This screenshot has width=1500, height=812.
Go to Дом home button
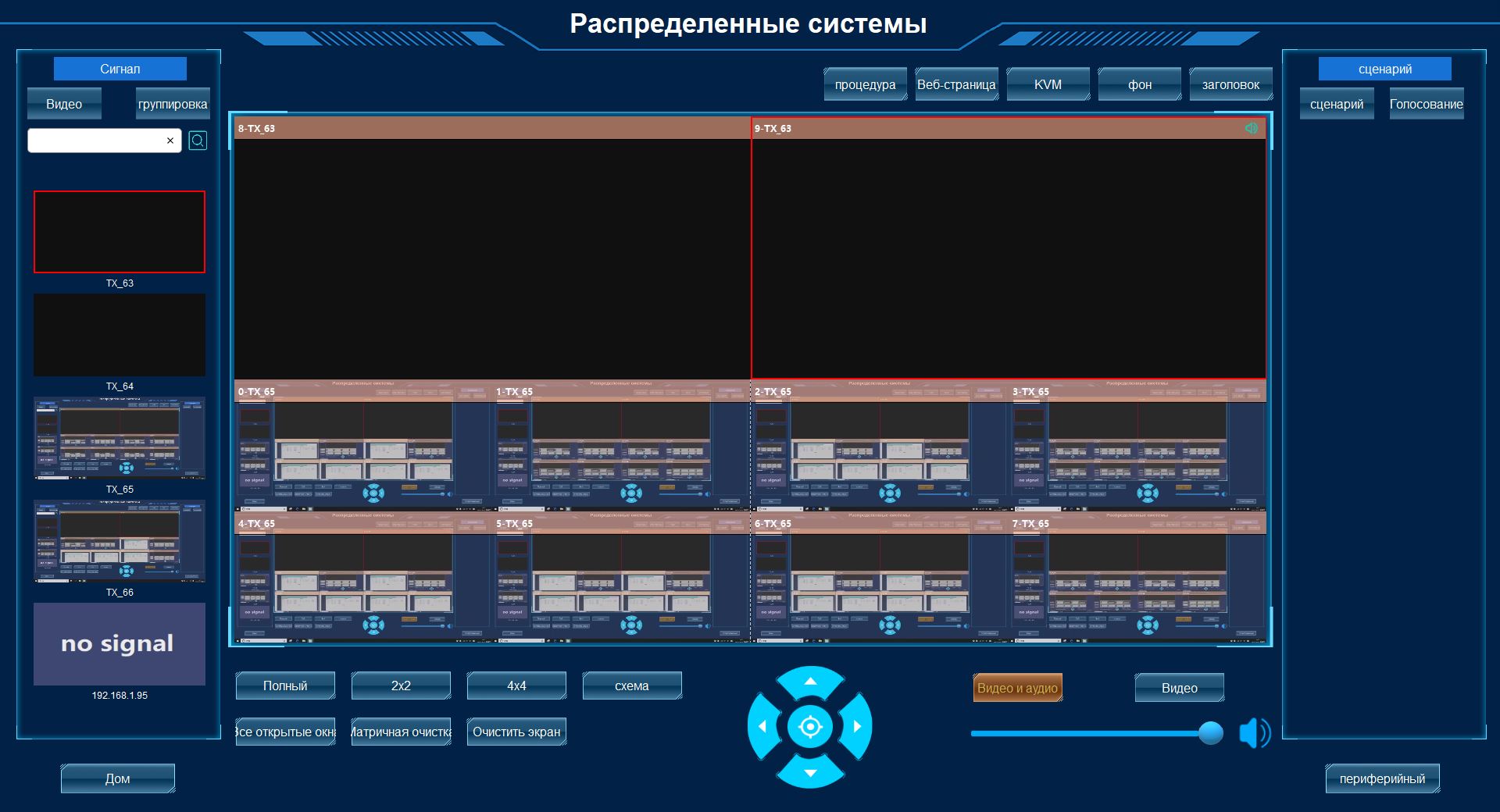(x=117, y=778)
